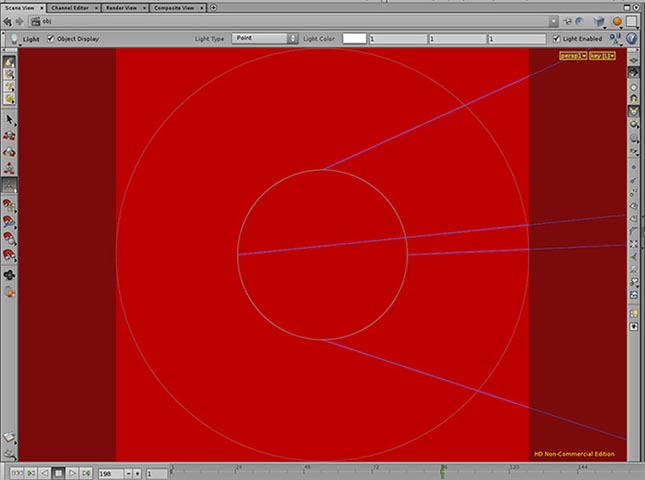
Task: Open the Channel Editor tab
Action: [70, 8]
